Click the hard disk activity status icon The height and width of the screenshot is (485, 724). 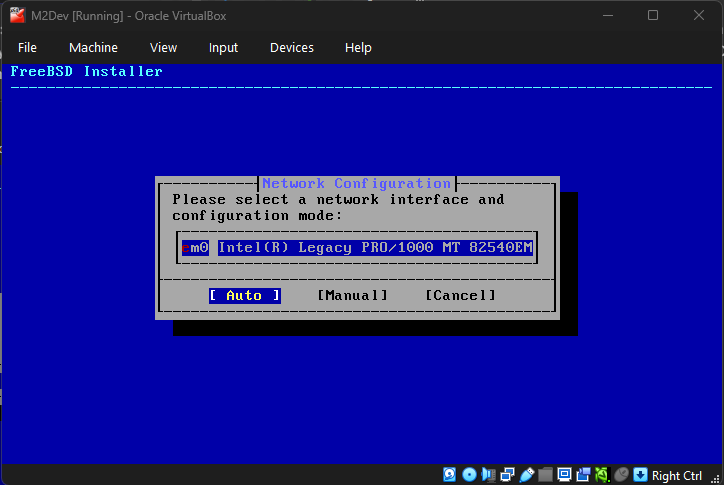(x=450, y=474)
